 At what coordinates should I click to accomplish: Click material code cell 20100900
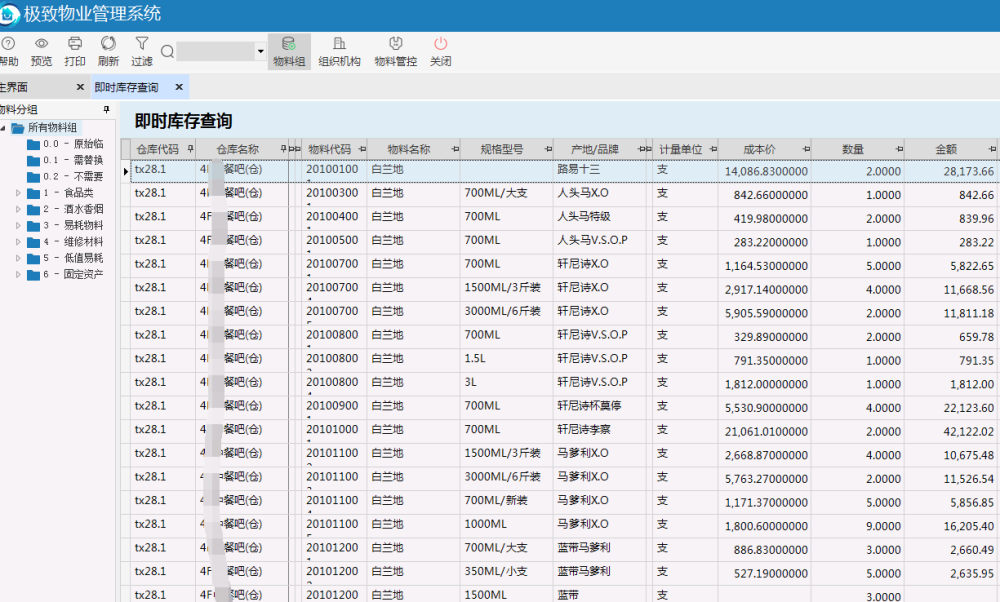click(332, 406)
